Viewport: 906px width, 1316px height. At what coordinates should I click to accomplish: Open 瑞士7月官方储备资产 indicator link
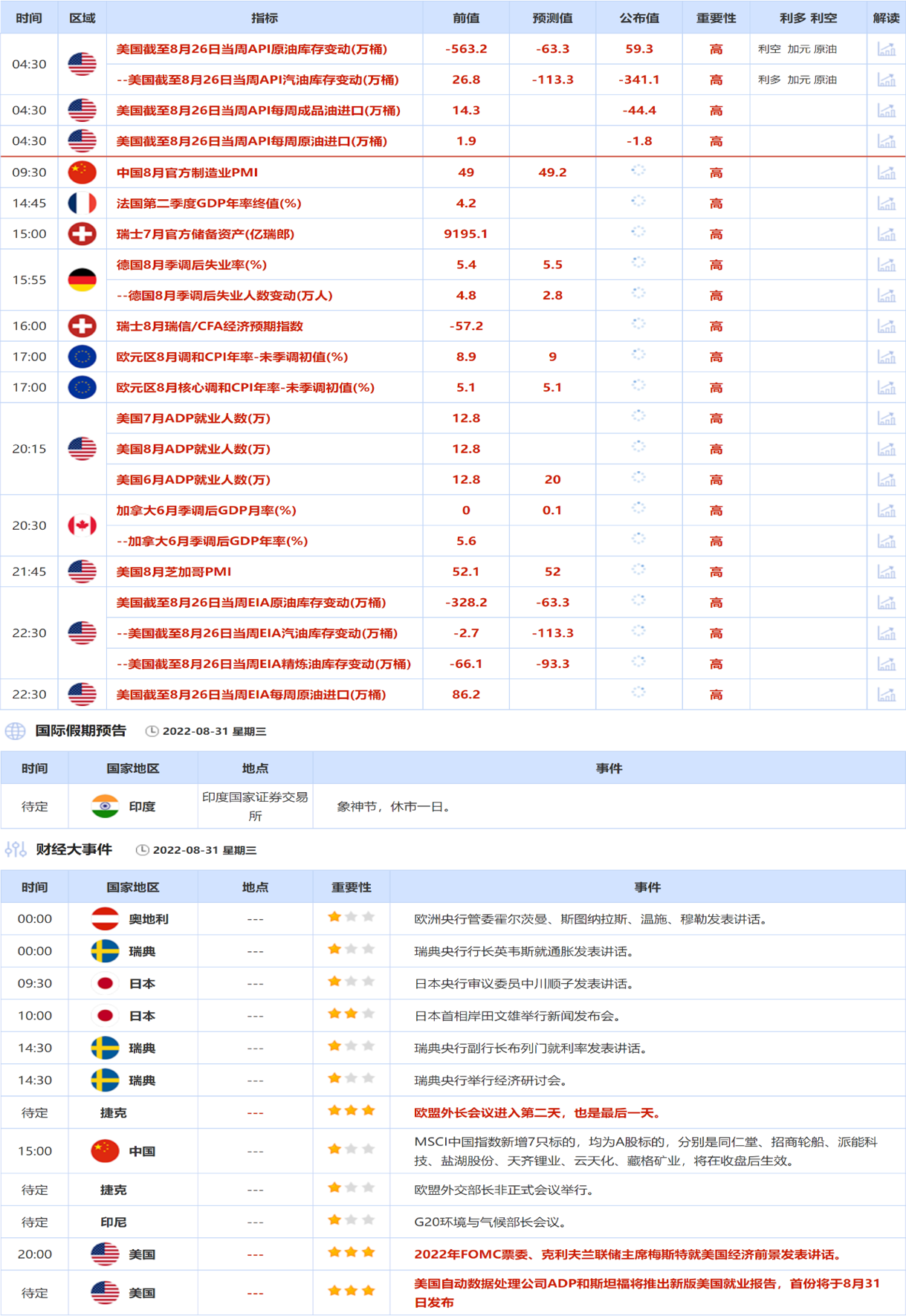(205, 234)
